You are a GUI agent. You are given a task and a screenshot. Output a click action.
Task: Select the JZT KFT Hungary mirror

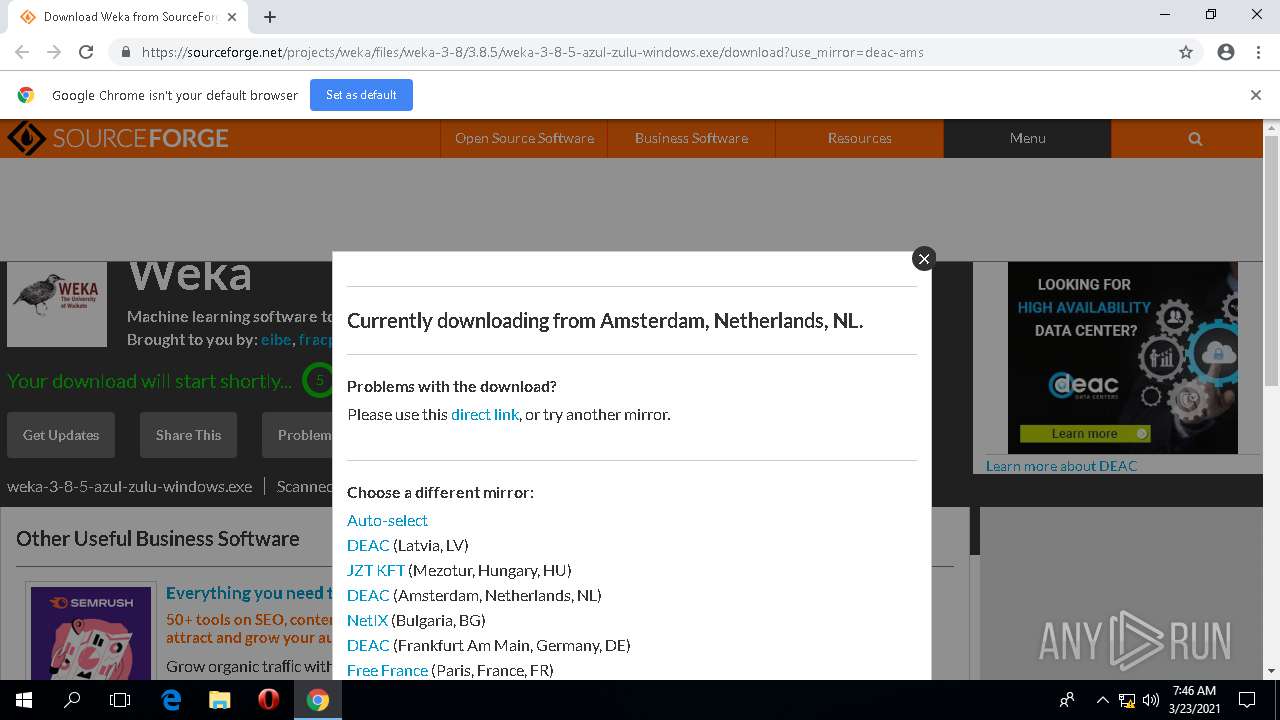376,570
